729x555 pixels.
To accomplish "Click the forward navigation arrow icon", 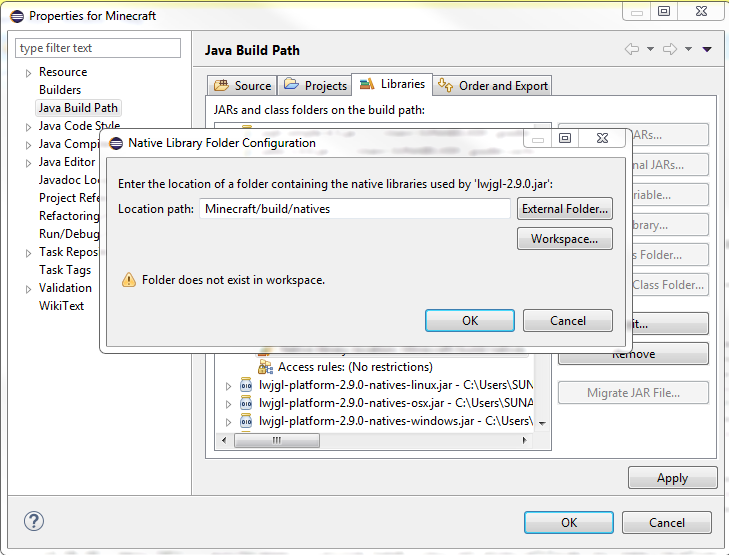I will pyautogui.click(x=670, y=49).
